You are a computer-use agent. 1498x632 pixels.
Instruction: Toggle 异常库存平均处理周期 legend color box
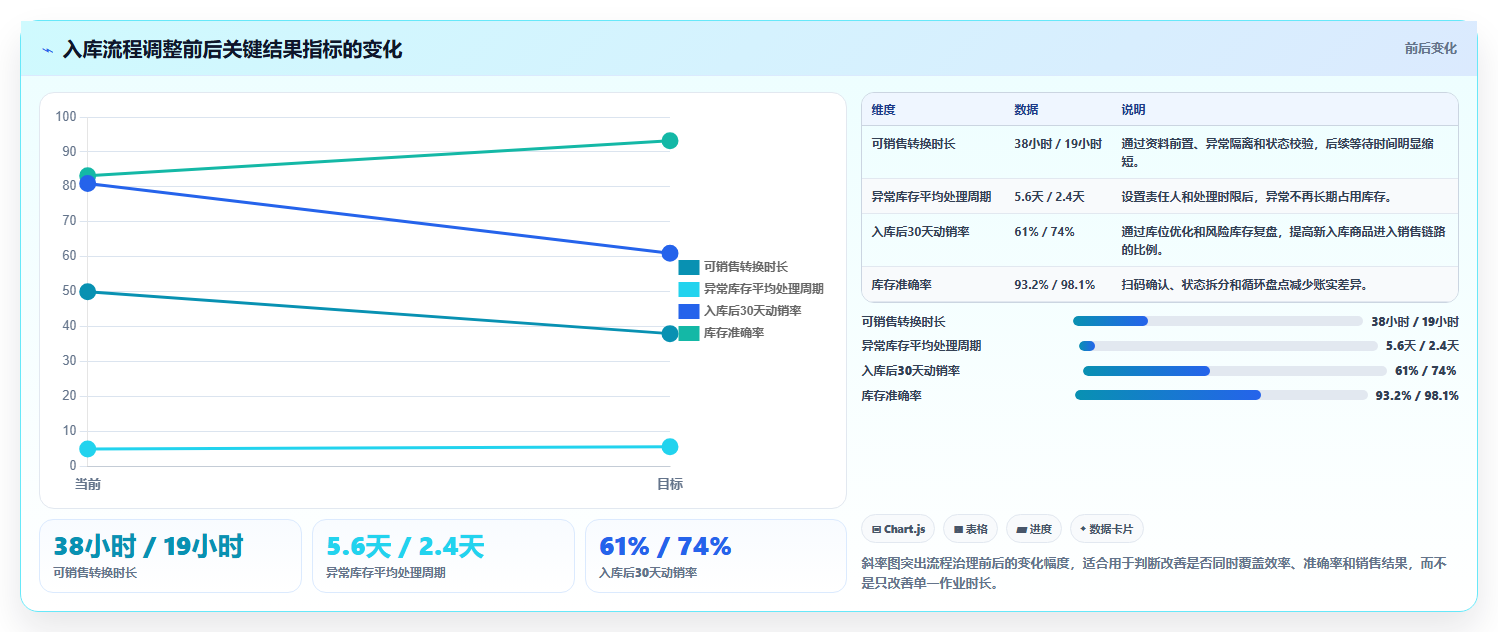pyautogui.click(x=689, y=289)
